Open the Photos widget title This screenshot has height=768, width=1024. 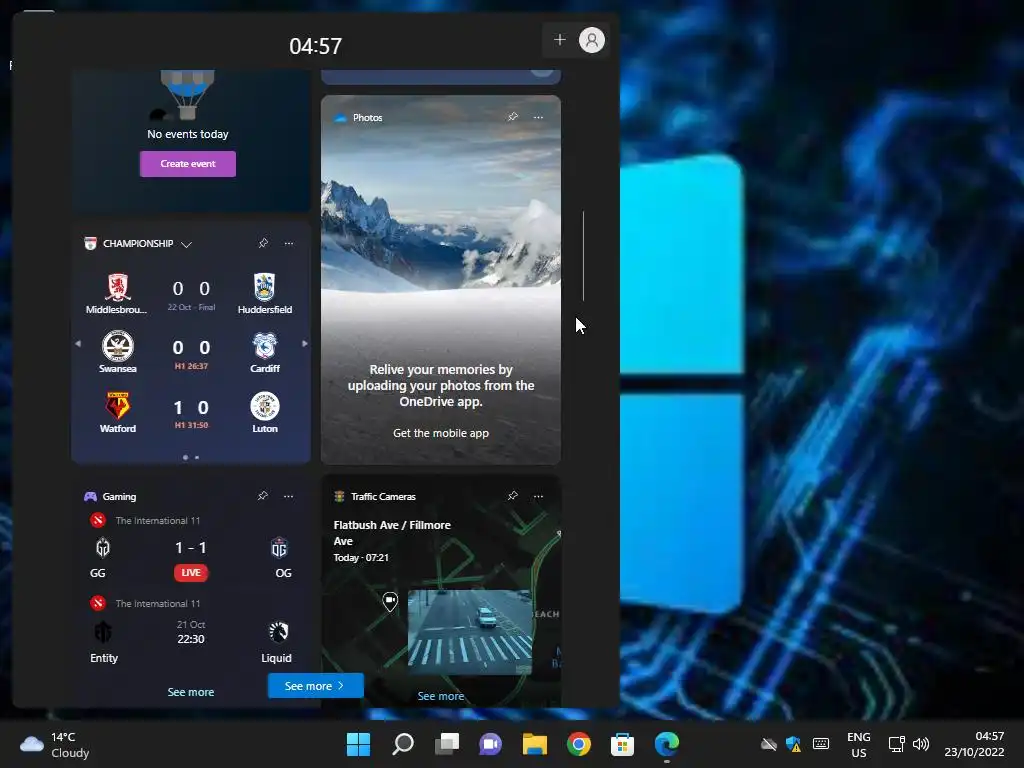(x=368, y=118)
